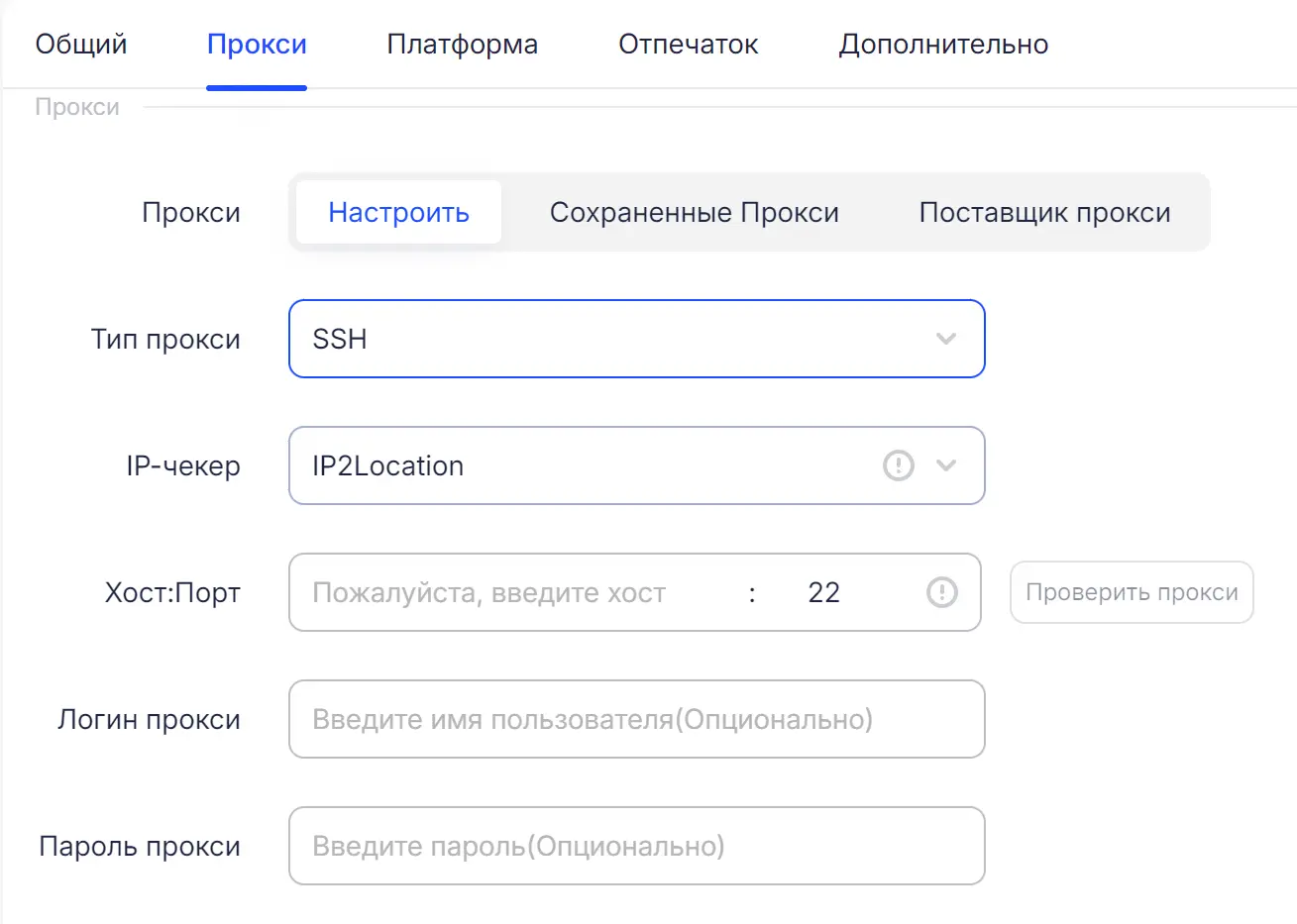Click the Тип прокси label
This screenshot has width=1297, height=924.
click(165, 339)
